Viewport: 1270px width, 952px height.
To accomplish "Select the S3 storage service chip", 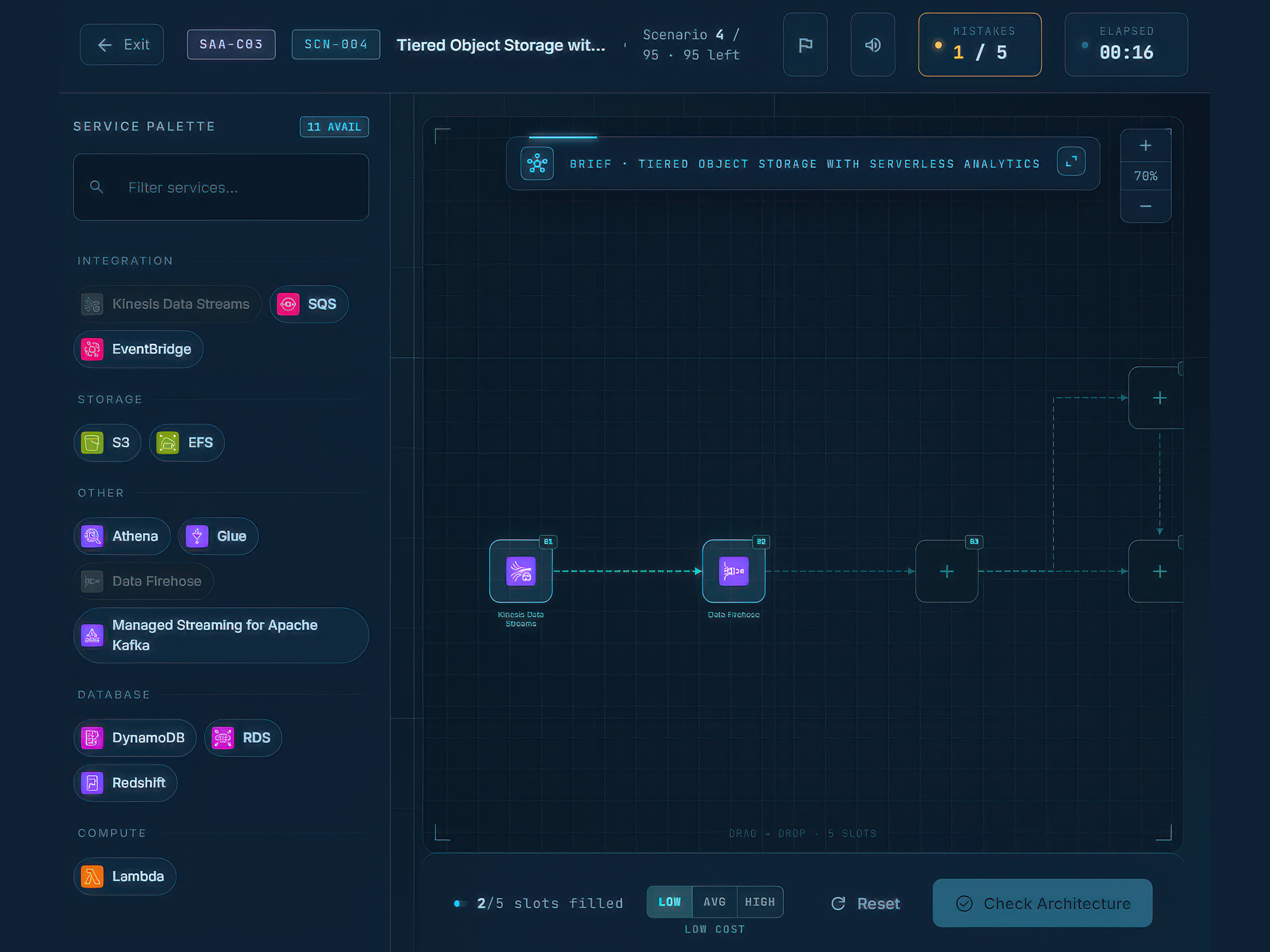I will pyautogui.click(x=107, y=443).
